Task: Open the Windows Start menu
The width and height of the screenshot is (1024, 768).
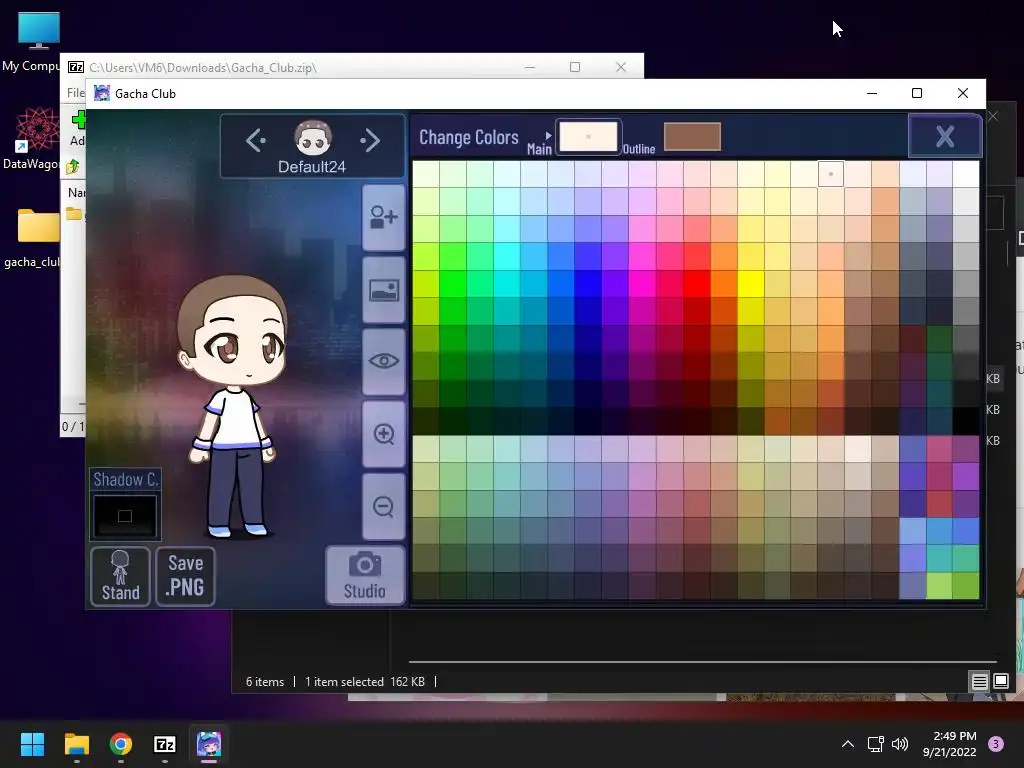Action: point(32,744)
